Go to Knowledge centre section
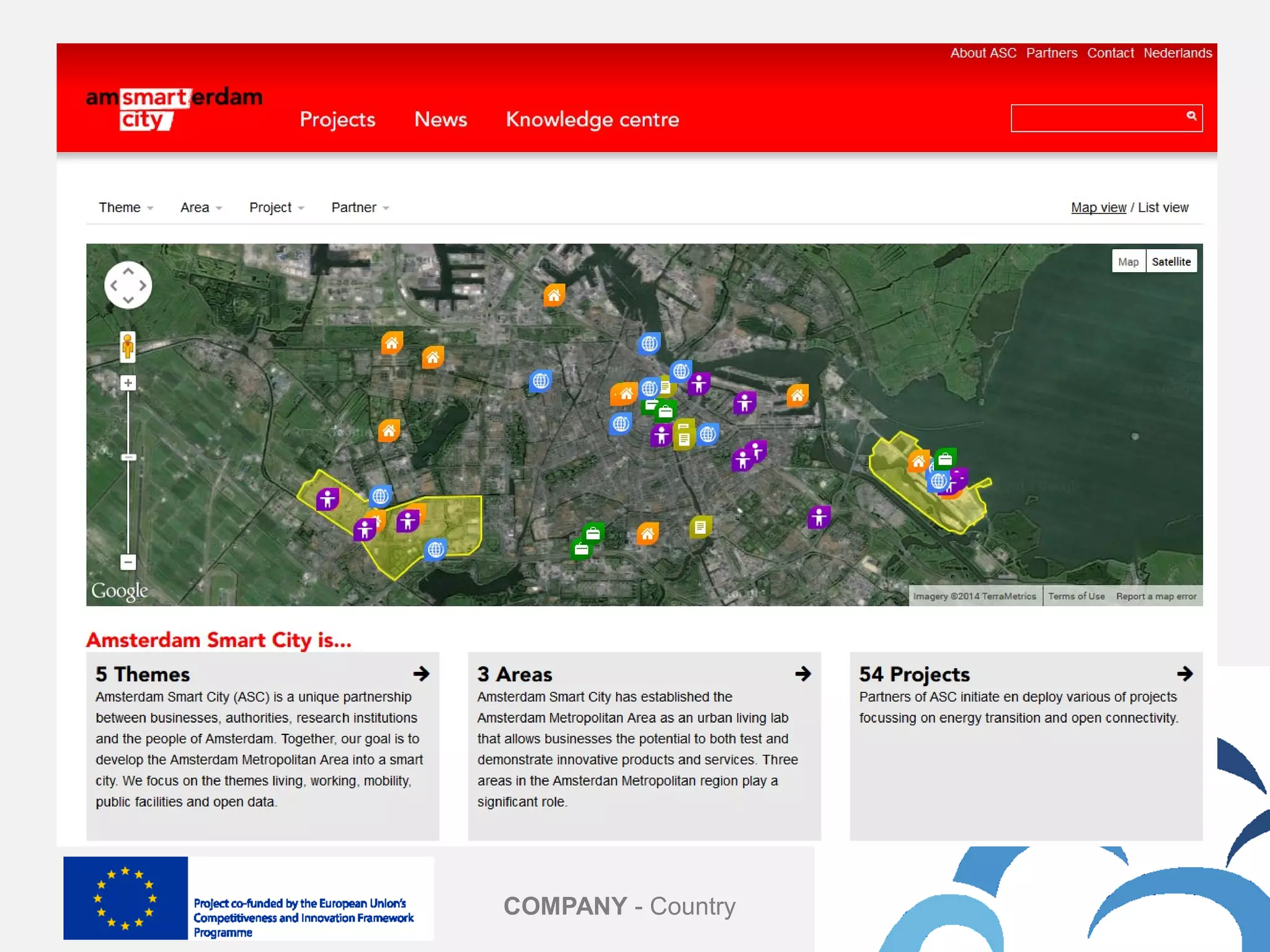The width and height of the screenshot is (1270, 952). point(592,119)
